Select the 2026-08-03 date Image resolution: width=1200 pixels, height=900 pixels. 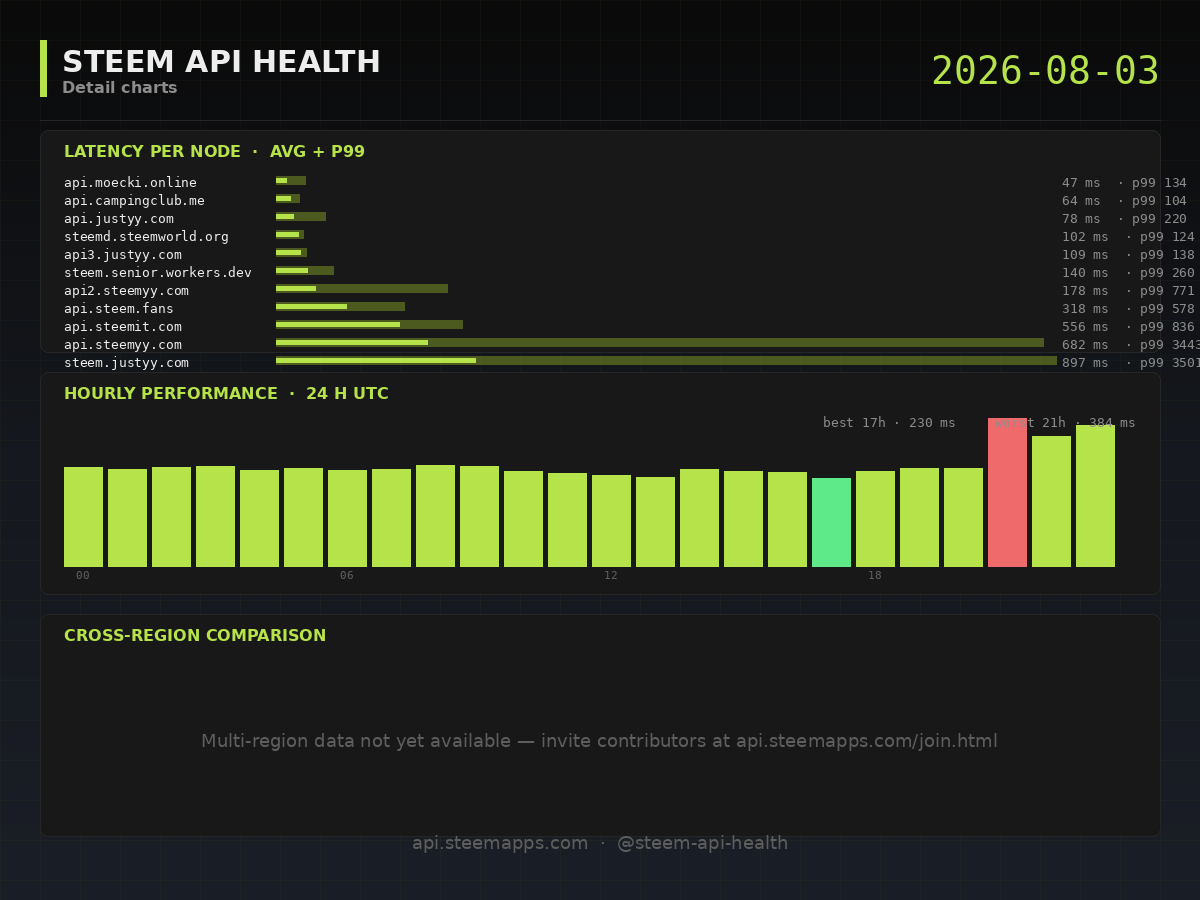coord(1045,71)
